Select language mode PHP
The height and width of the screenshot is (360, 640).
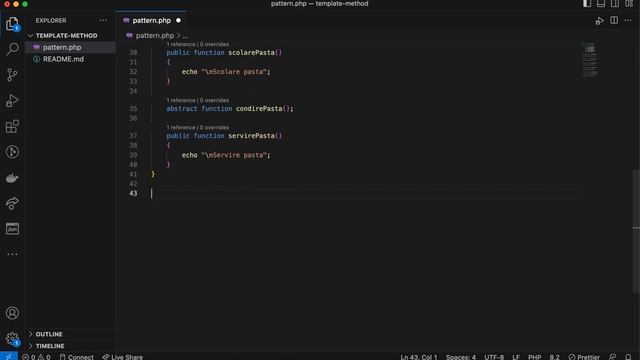pyautogui.click(x=534, y=357)
